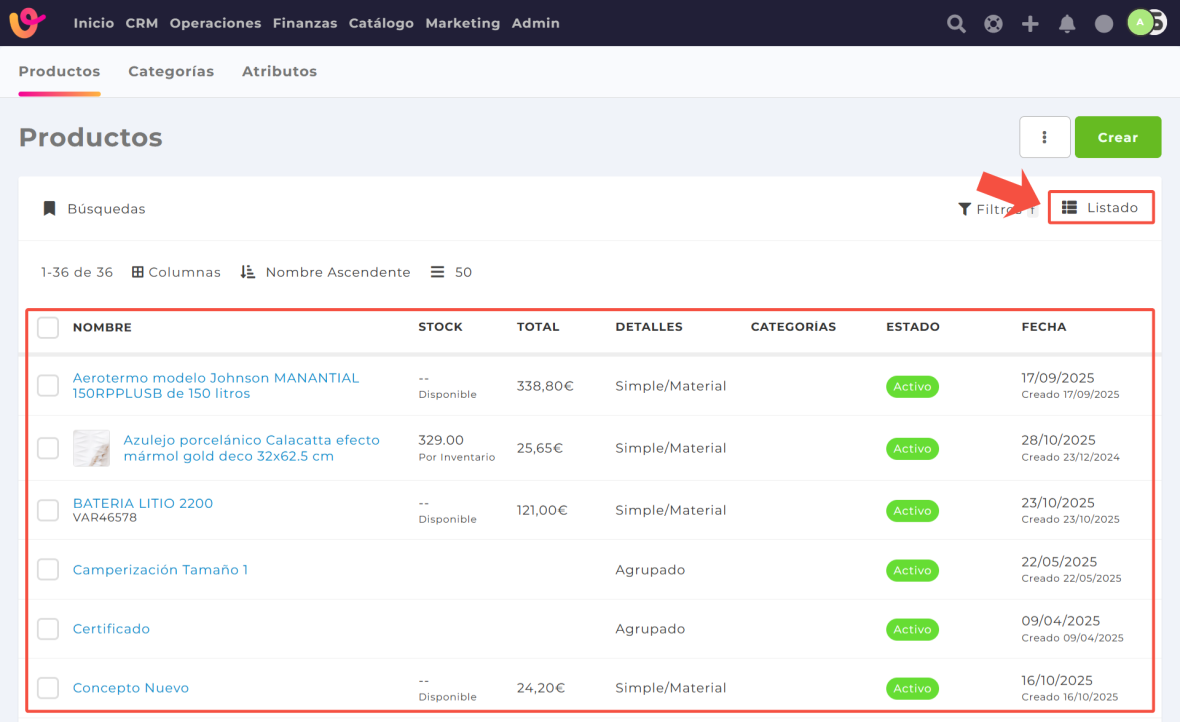The width and height of the screenshot is (1180, 722).
Task: Click the plus quick-add icon
Action: 1030,24
